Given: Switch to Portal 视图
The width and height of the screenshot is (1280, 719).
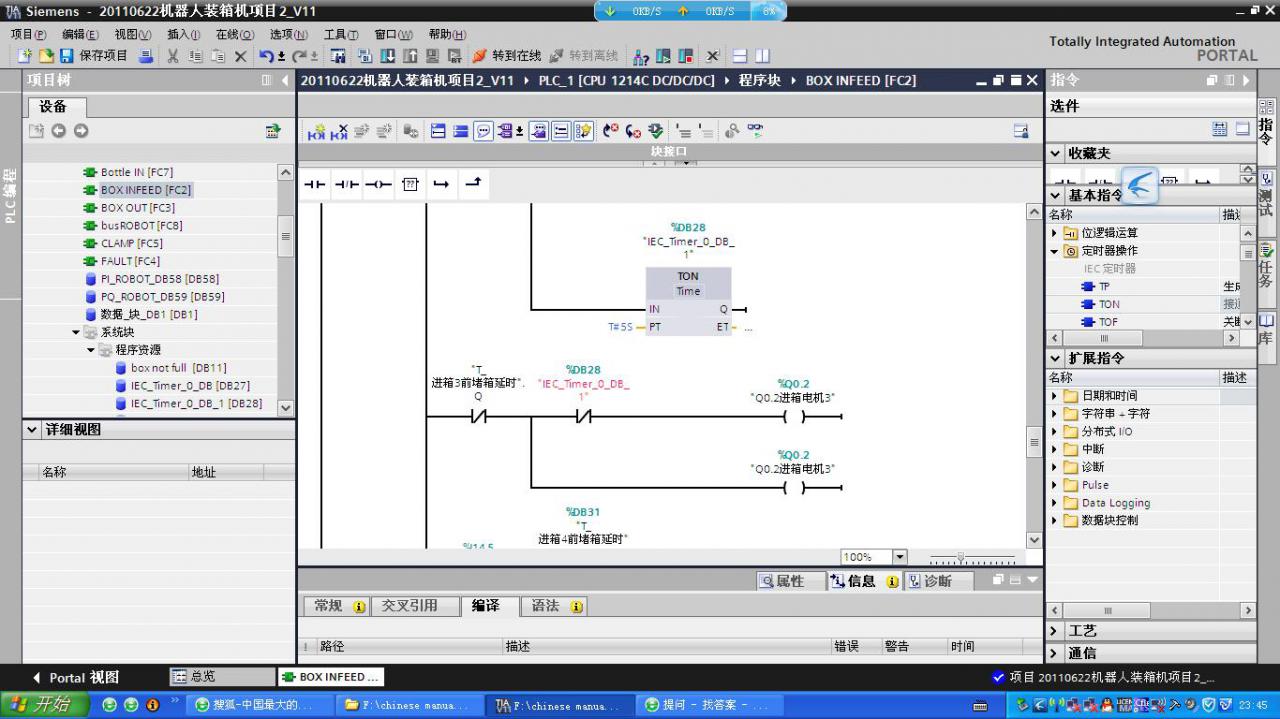Looking at the screenshot, I should 75,677.
